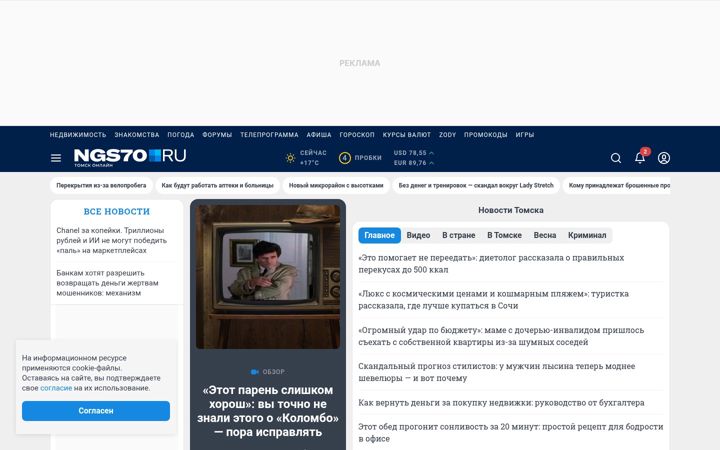Open the ГОРОСКОП menu item
The width and height of the screenshot is (720, 450).
(x=357, y=135)
